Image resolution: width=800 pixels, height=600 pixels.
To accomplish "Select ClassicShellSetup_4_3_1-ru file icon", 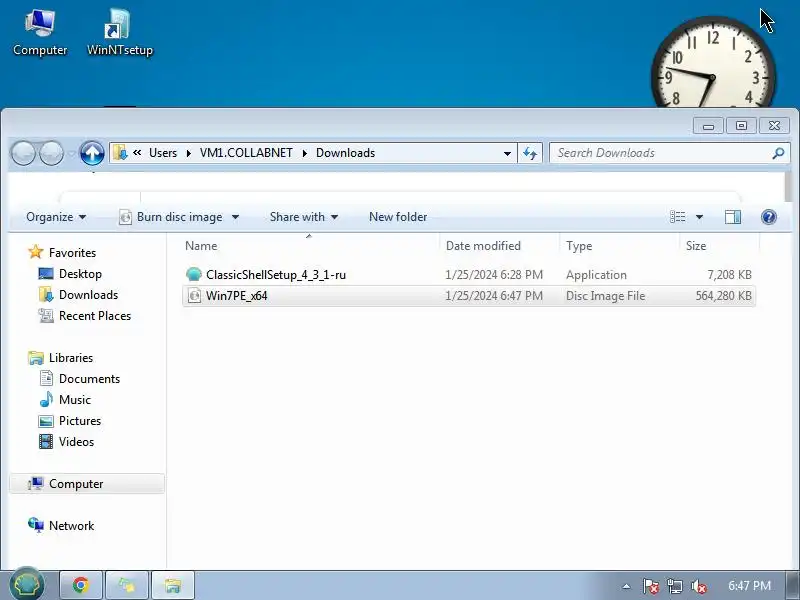I will click(194, 274).
